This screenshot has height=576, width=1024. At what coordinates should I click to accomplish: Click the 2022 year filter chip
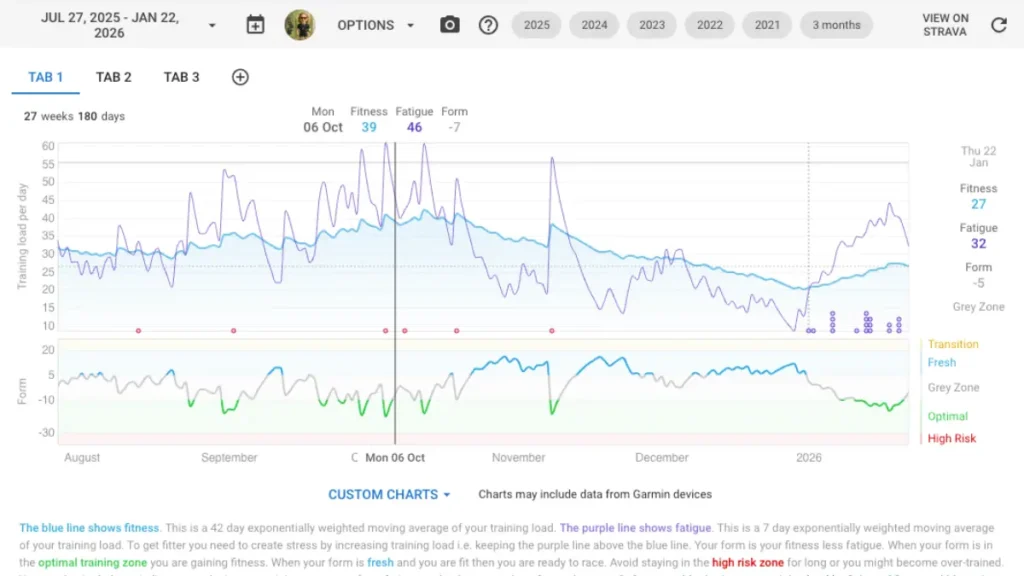click(710, 25)
